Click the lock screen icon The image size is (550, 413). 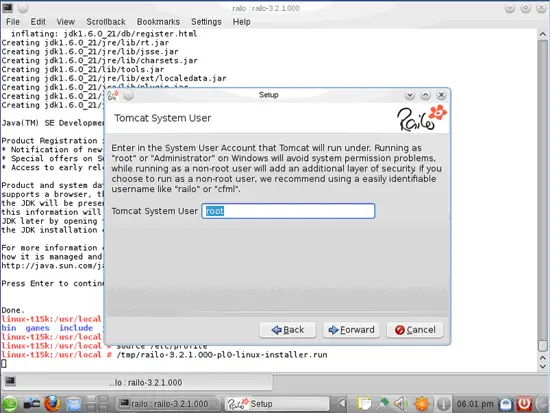[506, 404]
